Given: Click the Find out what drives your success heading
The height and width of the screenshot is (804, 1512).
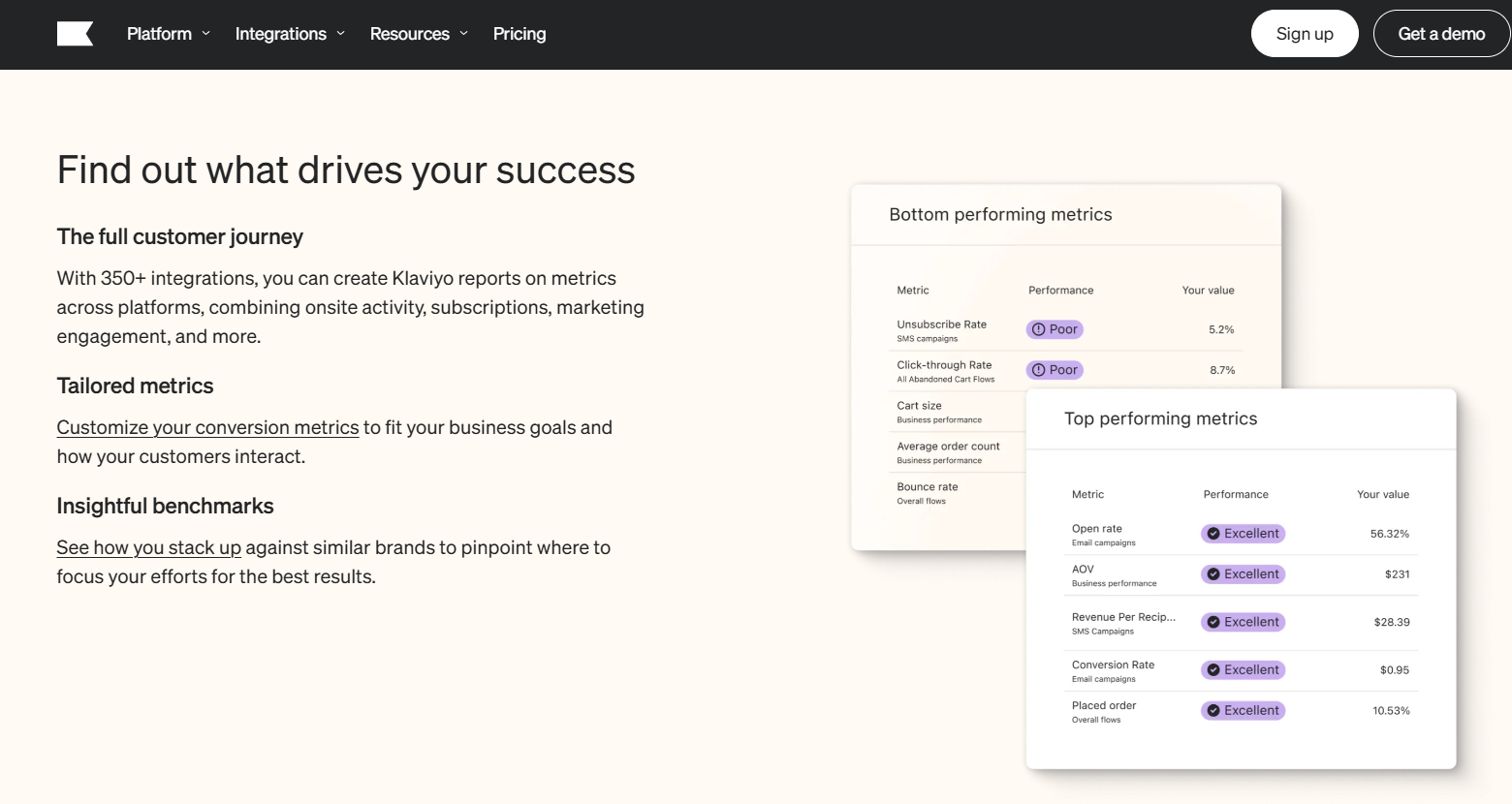Looking at the screenshot, I should [x=346, y=170].
